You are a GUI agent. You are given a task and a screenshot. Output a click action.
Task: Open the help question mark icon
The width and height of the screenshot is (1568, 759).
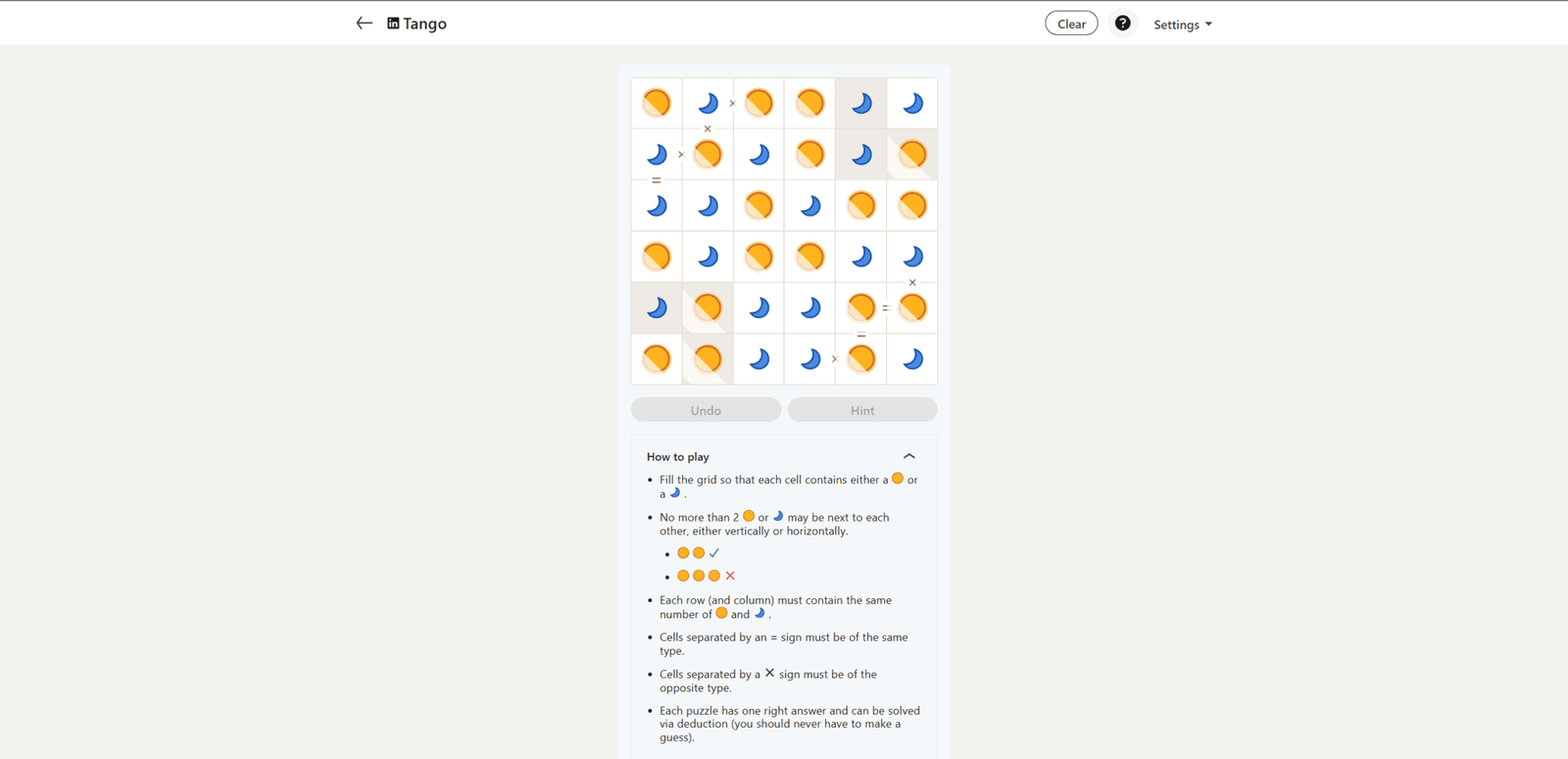[x=1123, y=24]
